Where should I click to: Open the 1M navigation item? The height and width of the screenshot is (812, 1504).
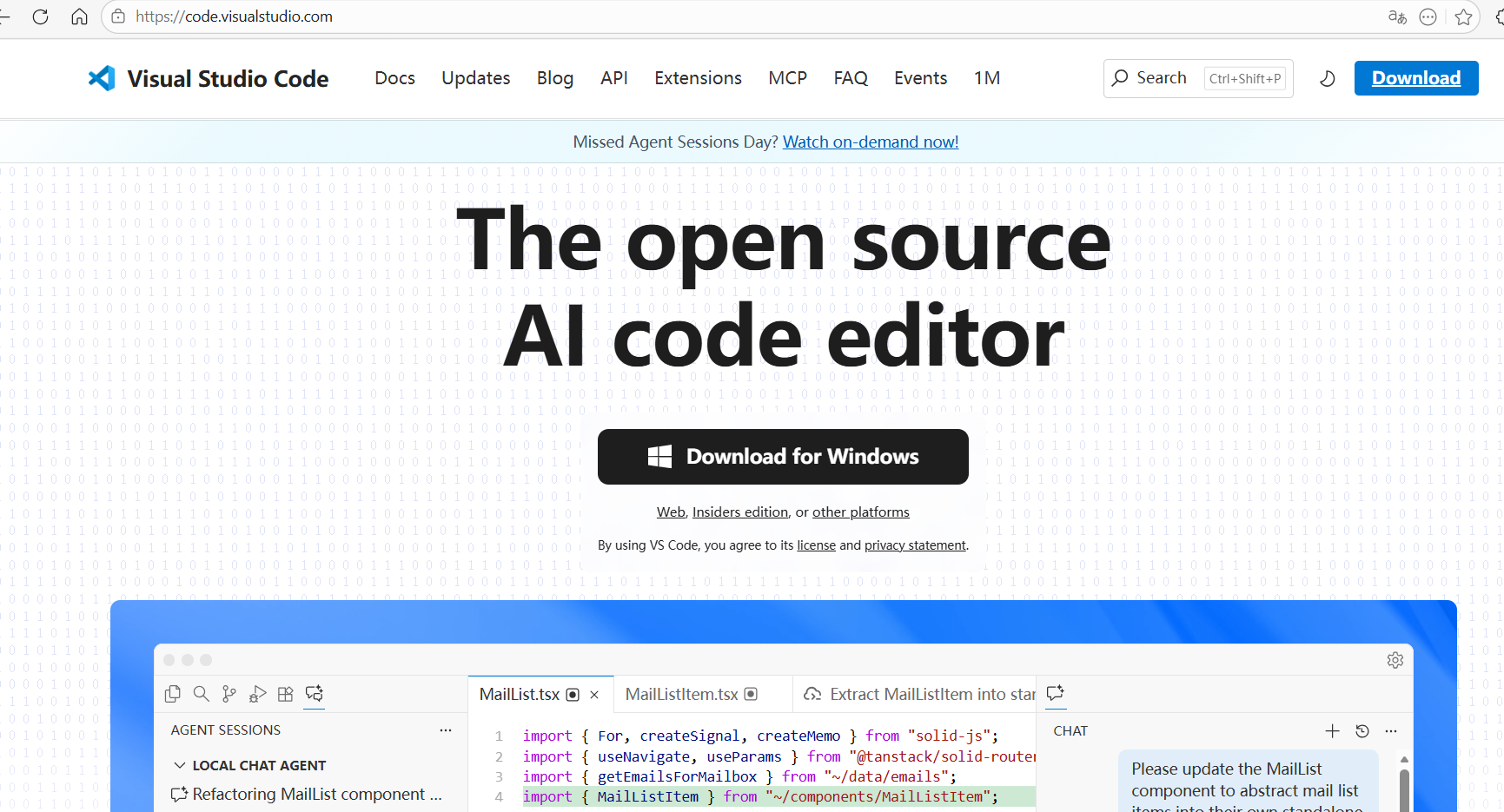(x=986, y=78)
